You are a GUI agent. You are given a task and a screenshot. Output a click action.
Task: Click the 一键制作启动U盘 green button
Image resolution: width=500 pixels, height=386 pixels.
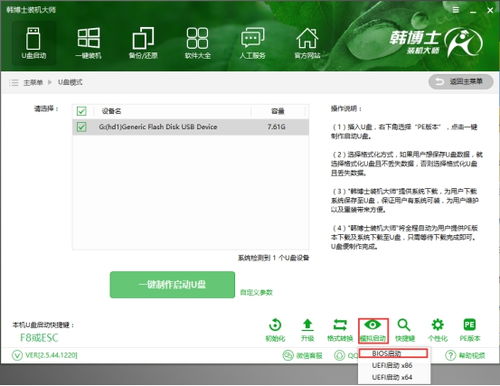coord(172,284)
